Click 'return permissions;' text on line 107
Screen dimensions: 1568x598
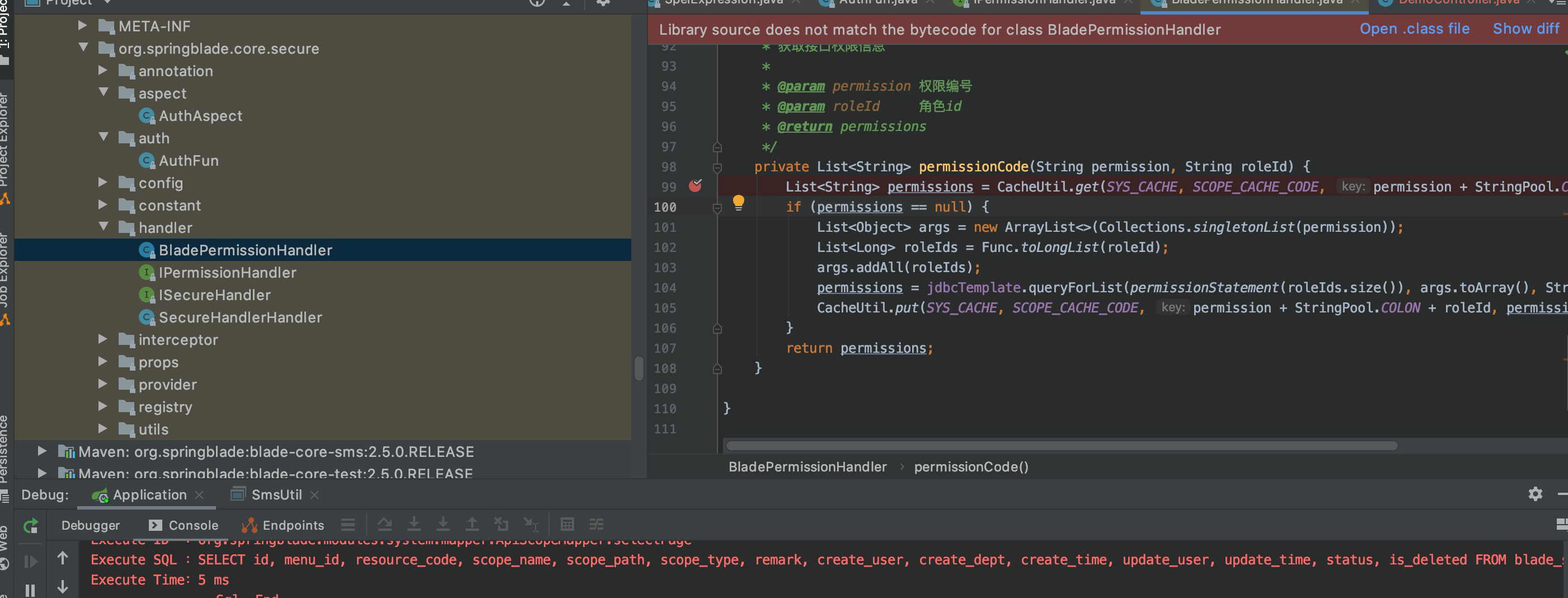click(x=860, y=348)
